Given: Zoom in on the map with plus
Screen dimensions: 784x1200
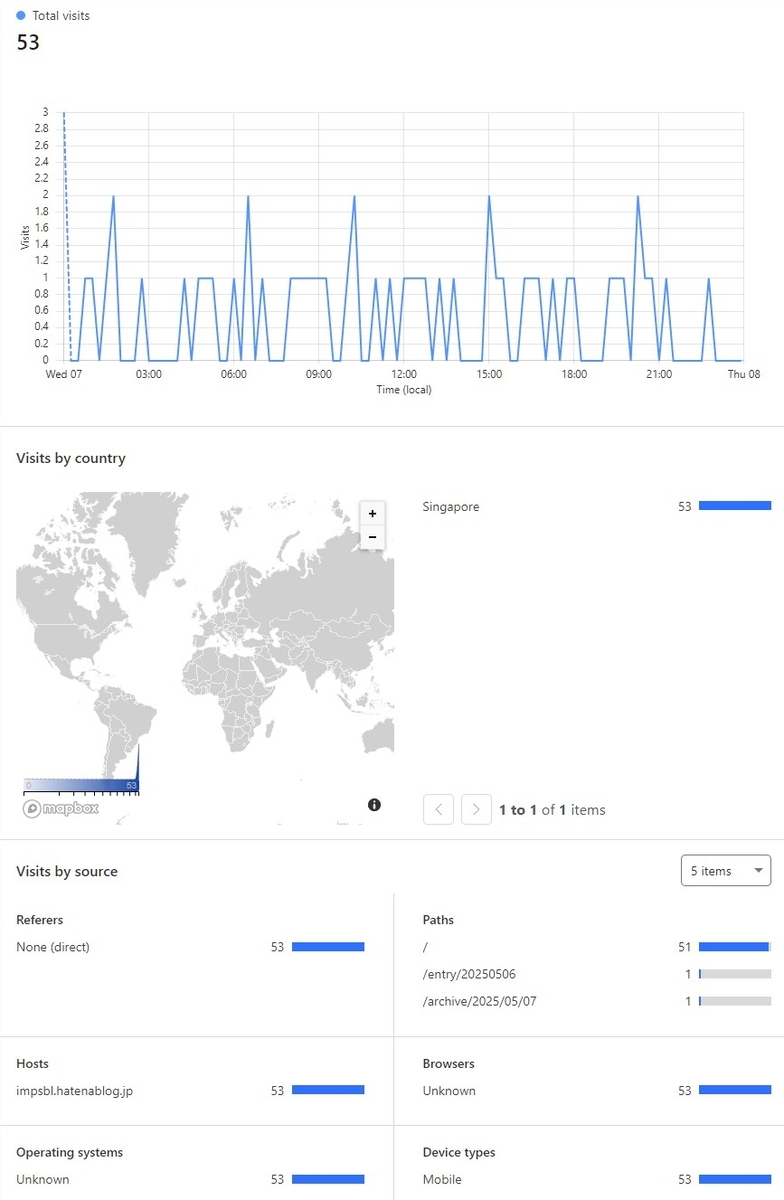Looking at the screenshot, I should [372, 514].
